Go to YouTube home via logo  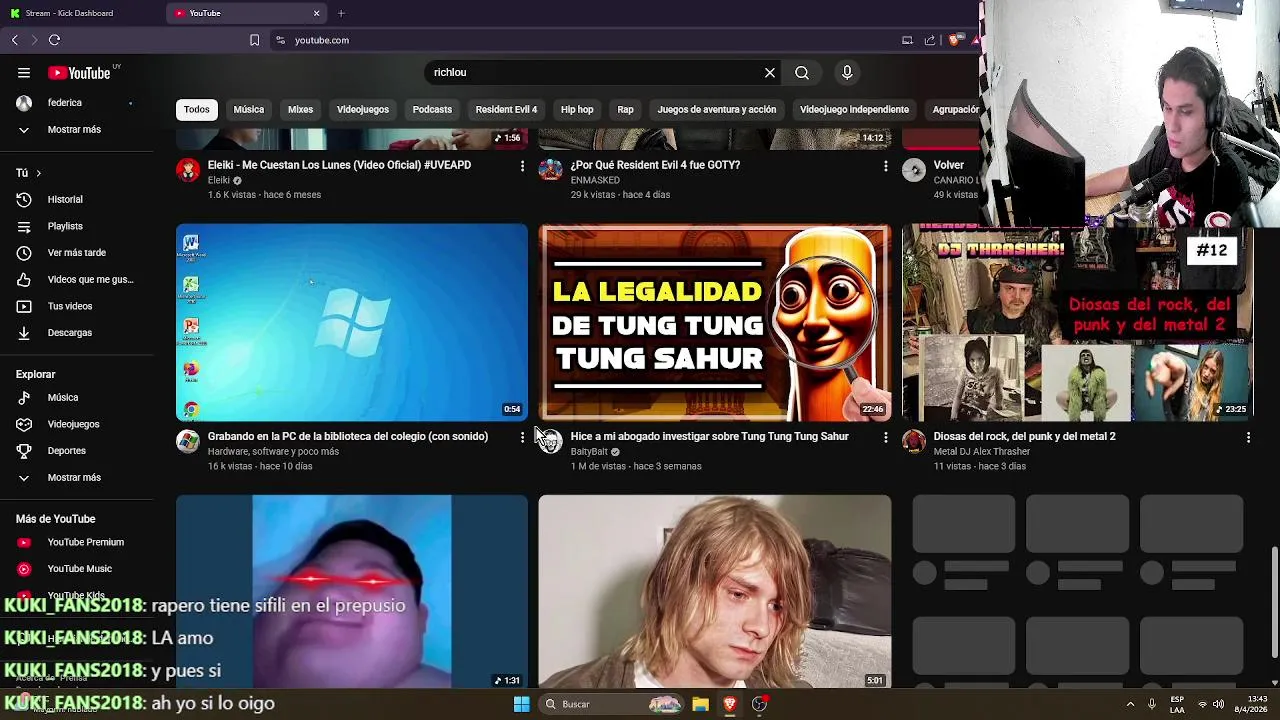pos(79,73)
